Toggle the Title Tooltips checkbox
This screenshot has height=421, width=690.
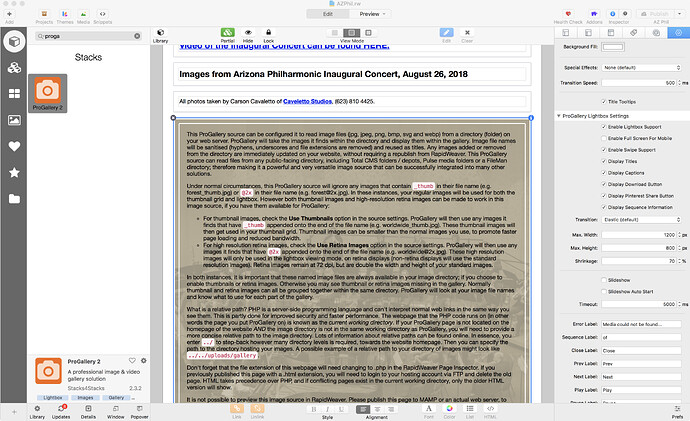(604, 102)
